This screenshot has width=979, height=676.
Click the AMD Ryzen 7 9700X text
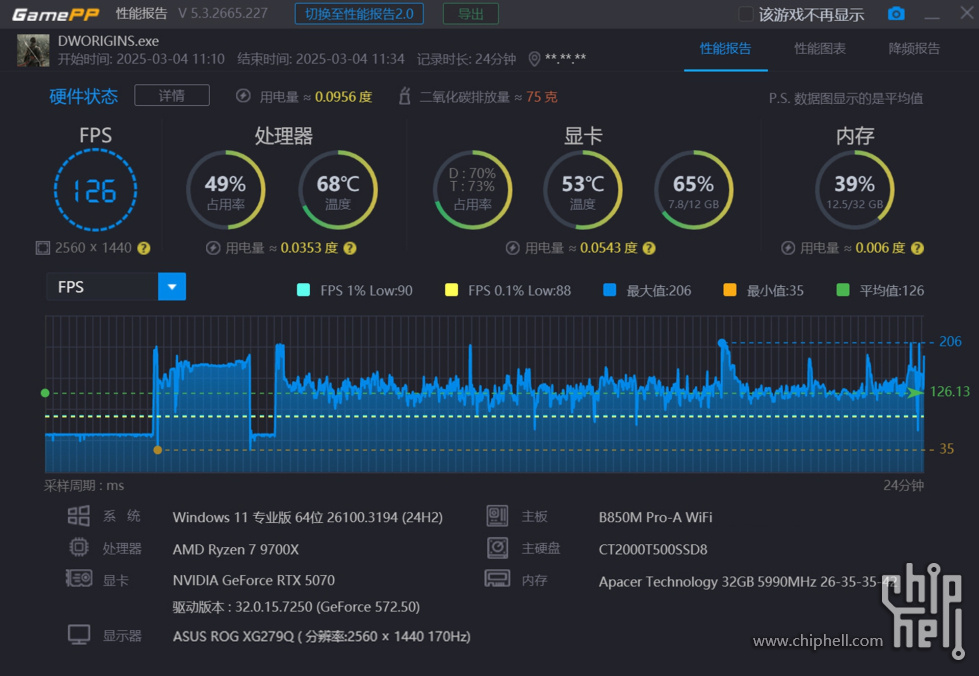pyautogui.click(x=235, y=549)
